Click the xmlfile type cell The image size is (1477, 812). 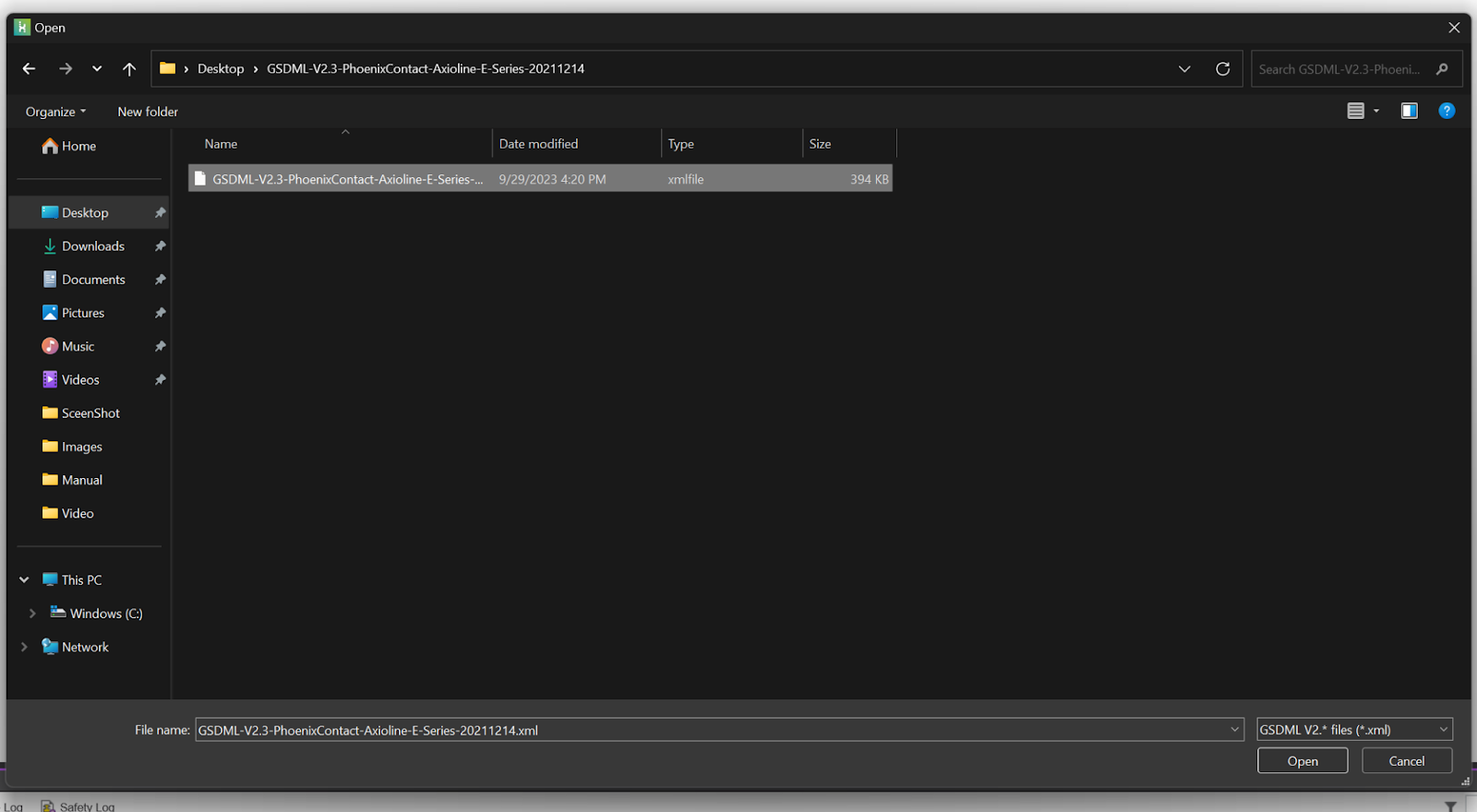[686, 179]
